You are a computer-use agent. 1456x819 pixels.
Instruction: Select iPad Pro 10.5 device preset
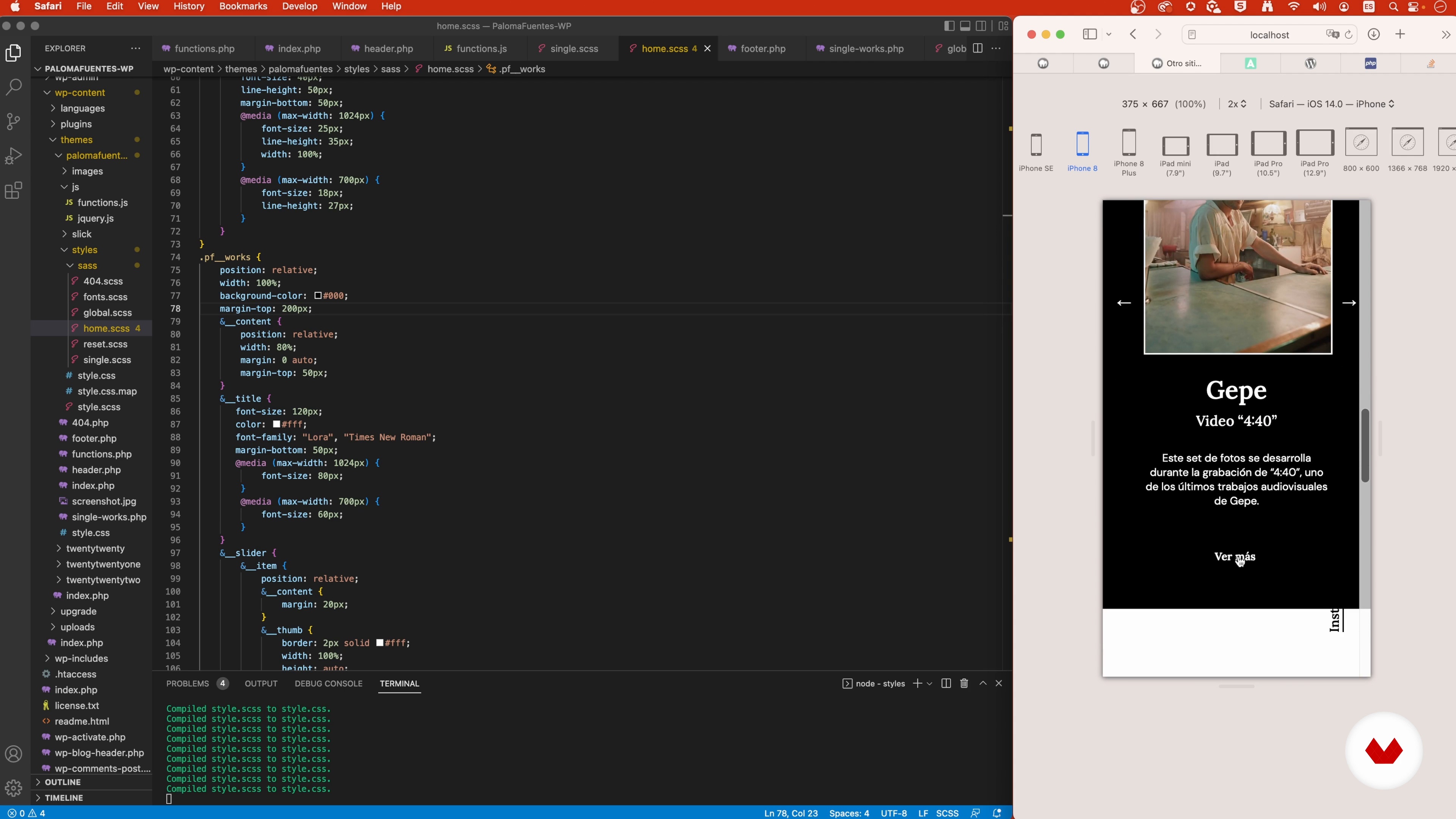[1268, 154]
